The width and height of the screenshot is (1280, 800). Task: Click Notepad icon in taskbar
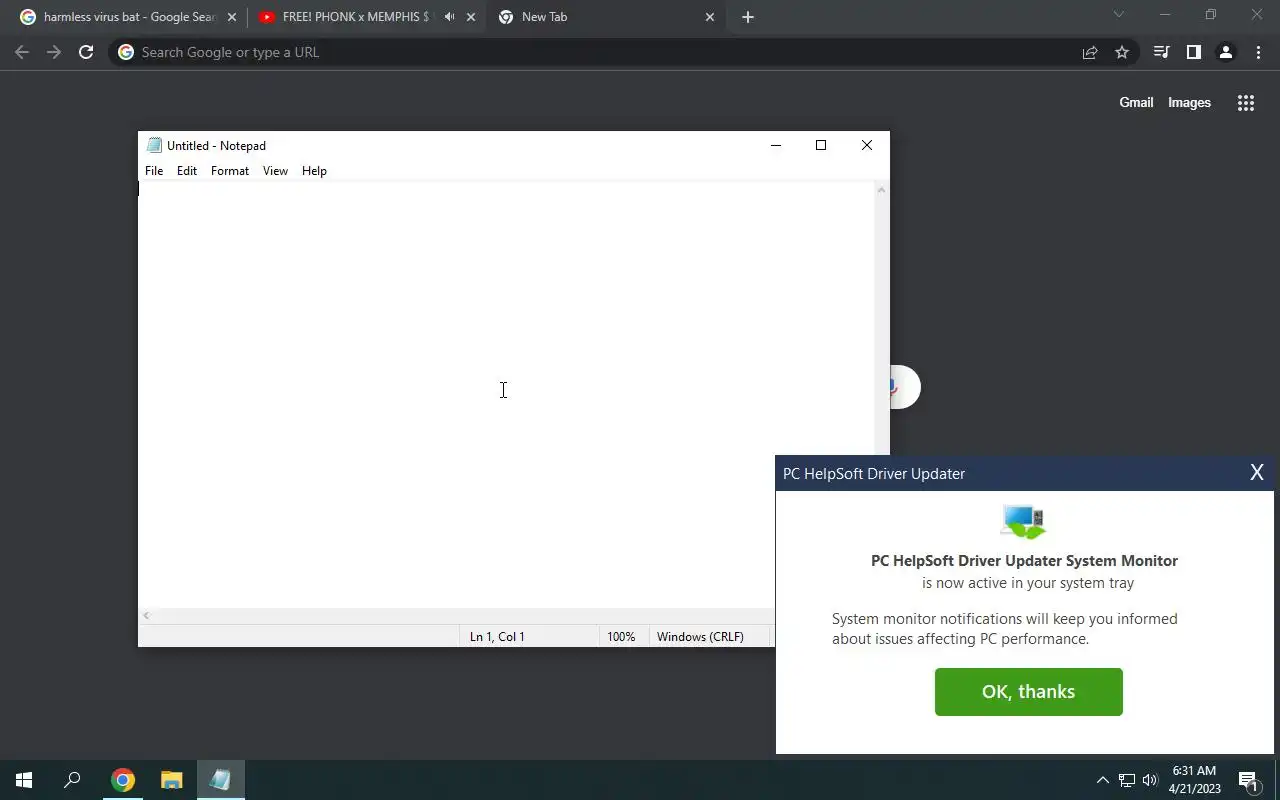pos(220,780)
